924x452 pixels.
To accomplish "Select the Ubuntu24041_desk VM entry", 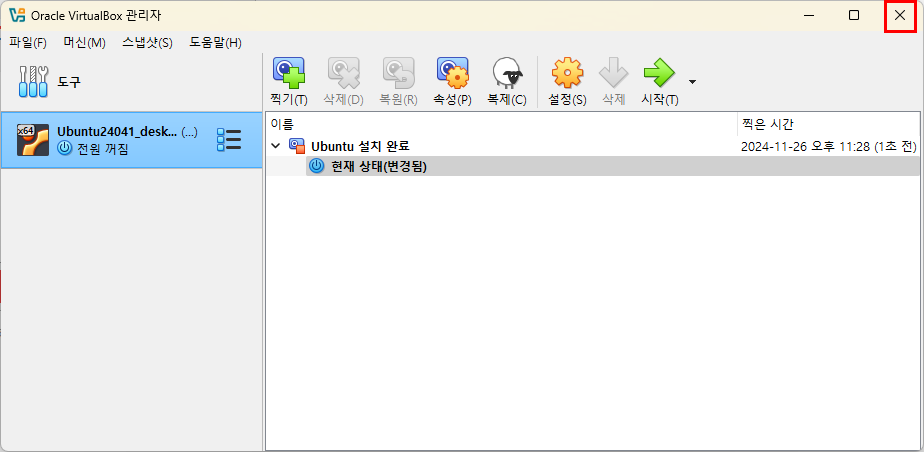I will (x=131, y=140).
